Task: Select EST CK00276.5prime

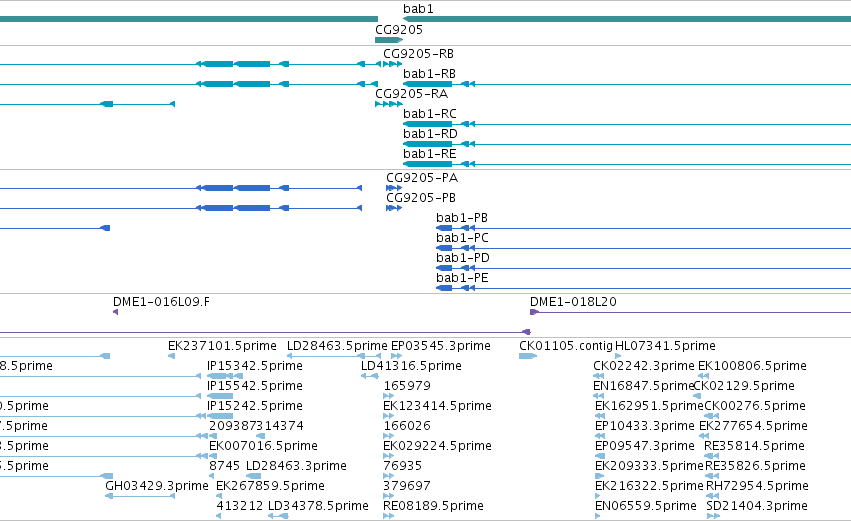Action: 755,406
